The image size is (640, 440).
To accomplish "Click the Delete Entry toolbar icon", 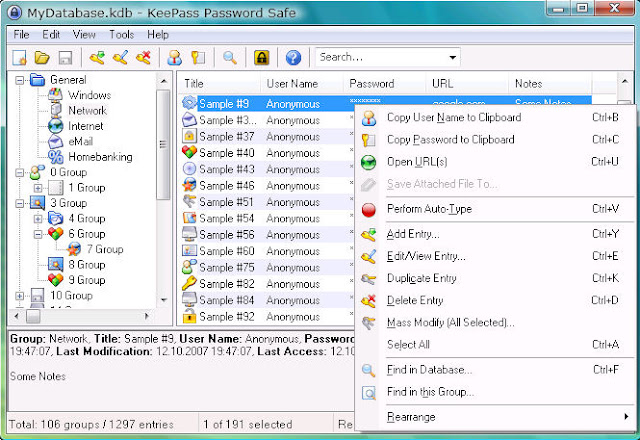I will [143, 58].
